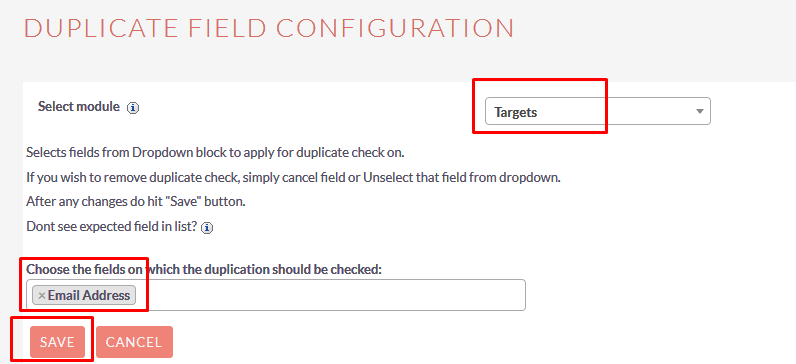Image resolution: width=796 pixels, height=364 pixels.
Task: Remove the Email Address tag using its x
Action: [42, 295]
